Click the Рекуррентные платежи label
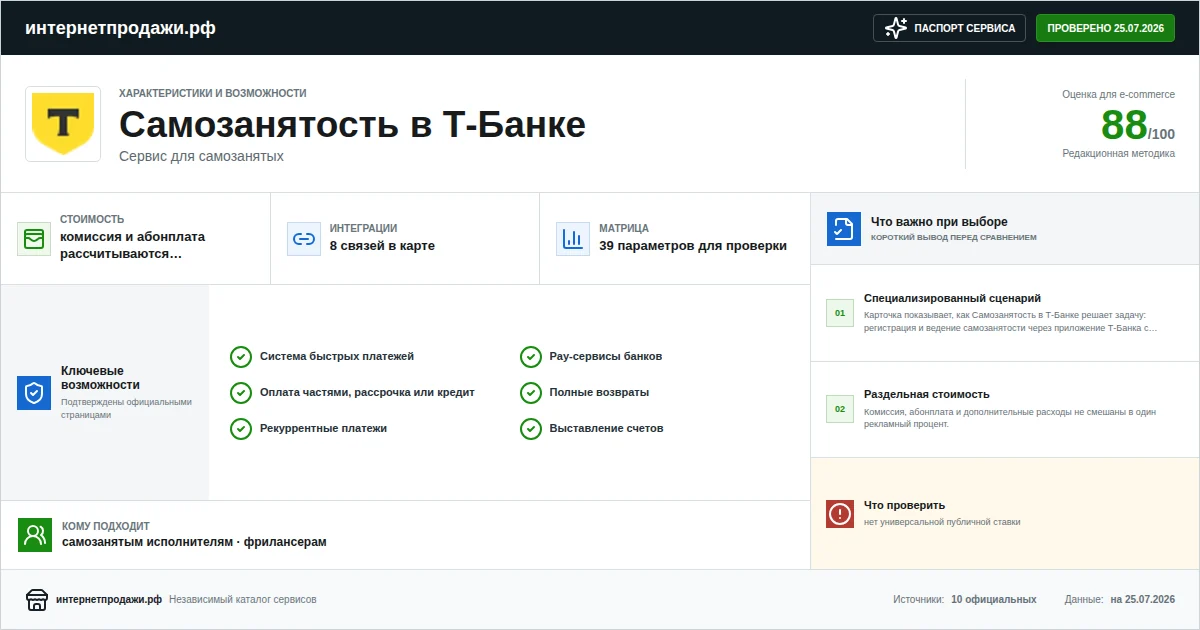 pos(323,429)
